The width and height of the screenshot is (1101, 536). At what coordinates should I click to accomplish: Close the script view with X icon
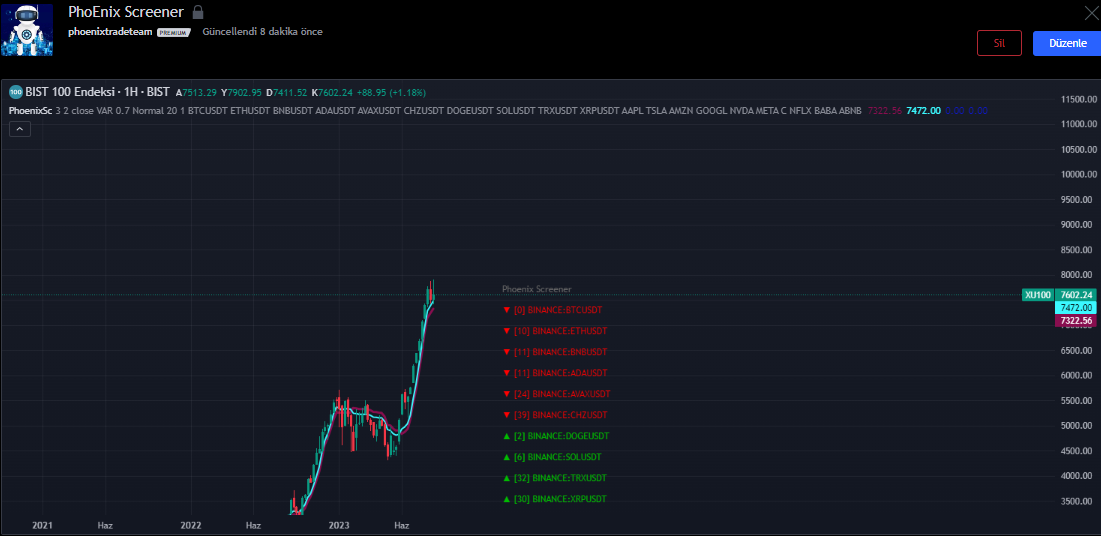click(x=1091, y=12)
